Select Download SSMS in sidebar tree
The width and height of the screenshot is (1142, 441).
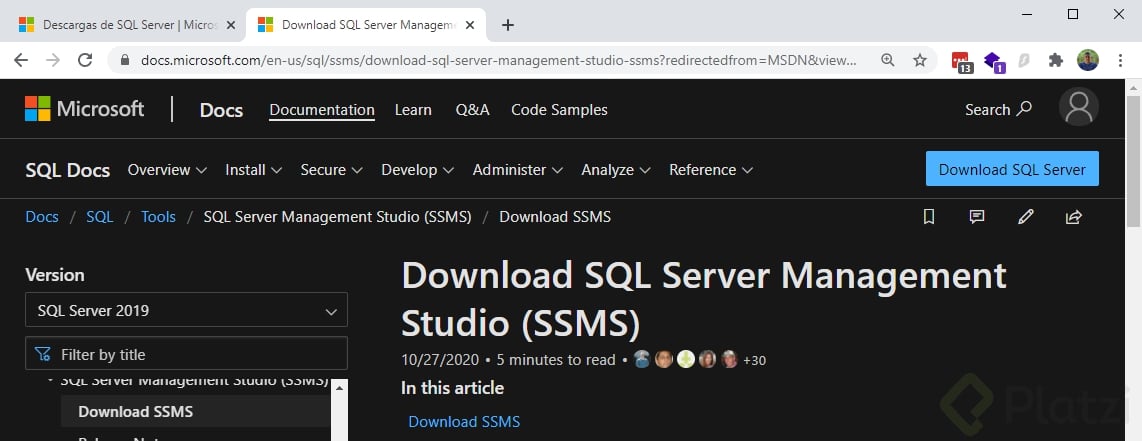click(x=195, y=411)
